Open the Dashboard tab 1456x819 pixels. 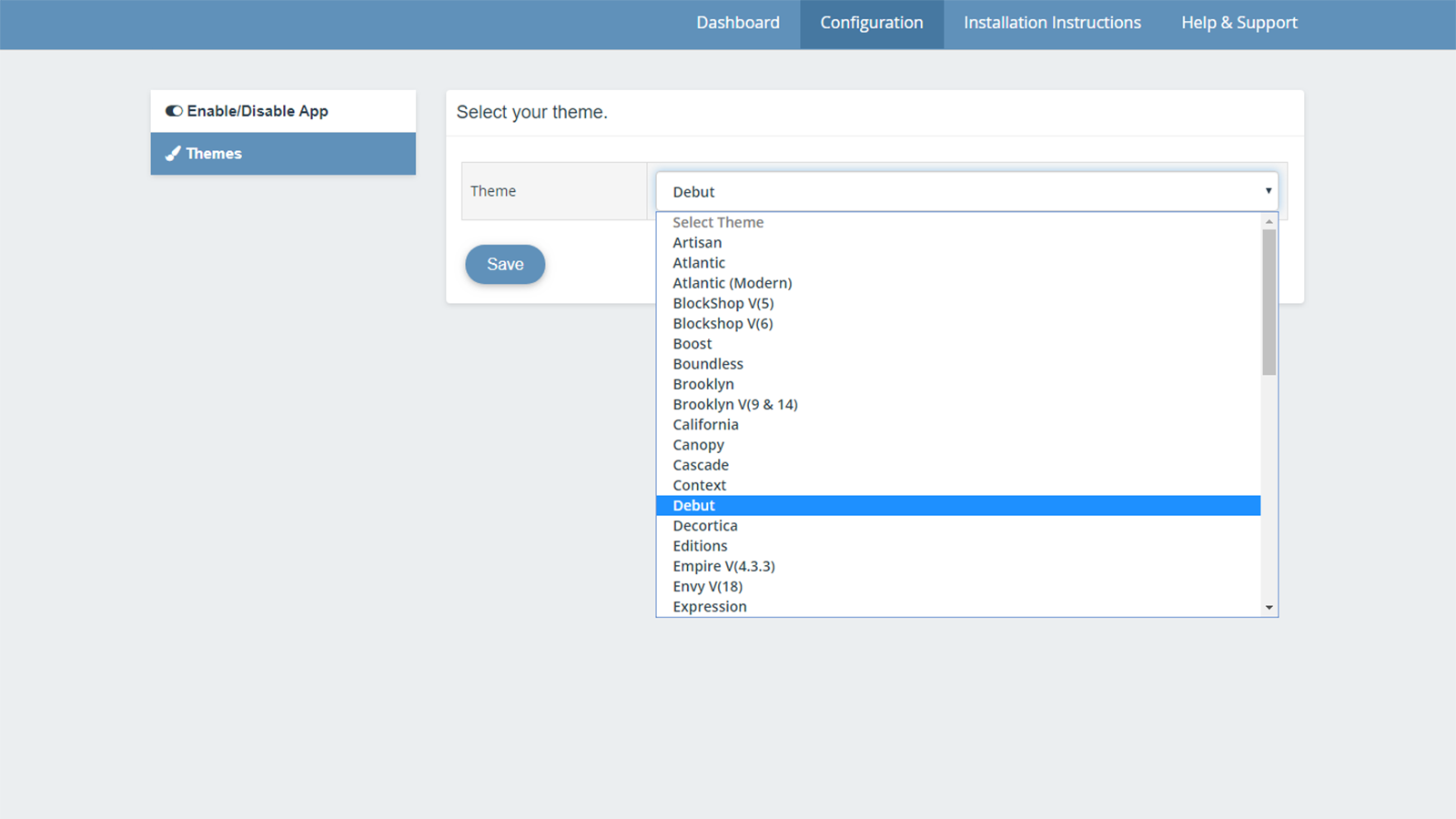click(x=738, y=24)
